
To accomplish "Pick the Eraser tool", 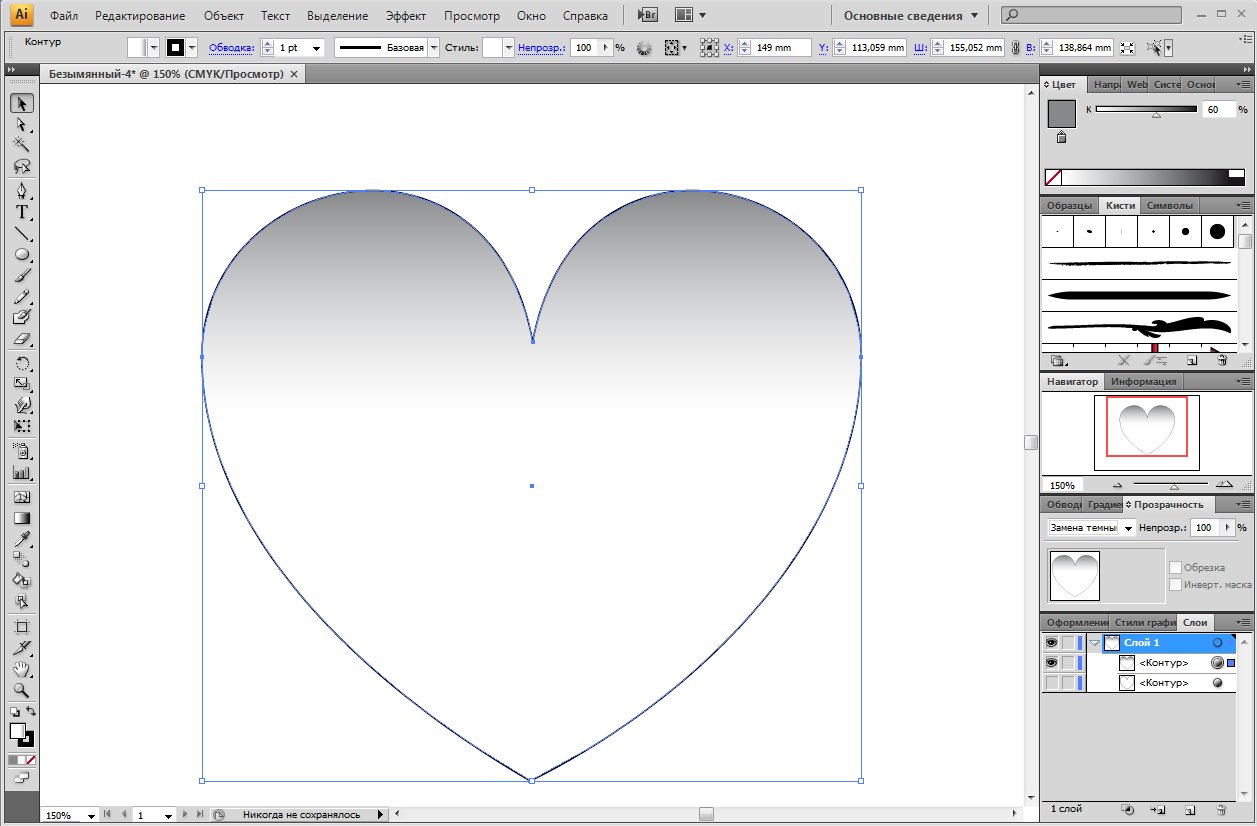I will pos(21,339).
